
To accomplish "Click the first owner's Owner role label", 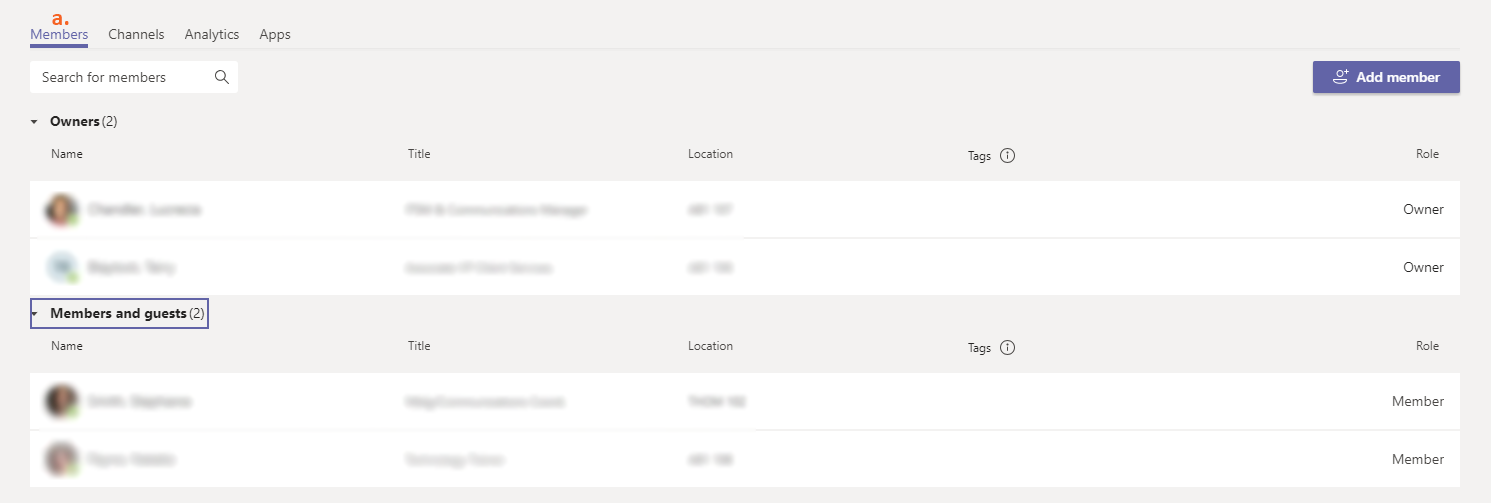I will 1423,210.
